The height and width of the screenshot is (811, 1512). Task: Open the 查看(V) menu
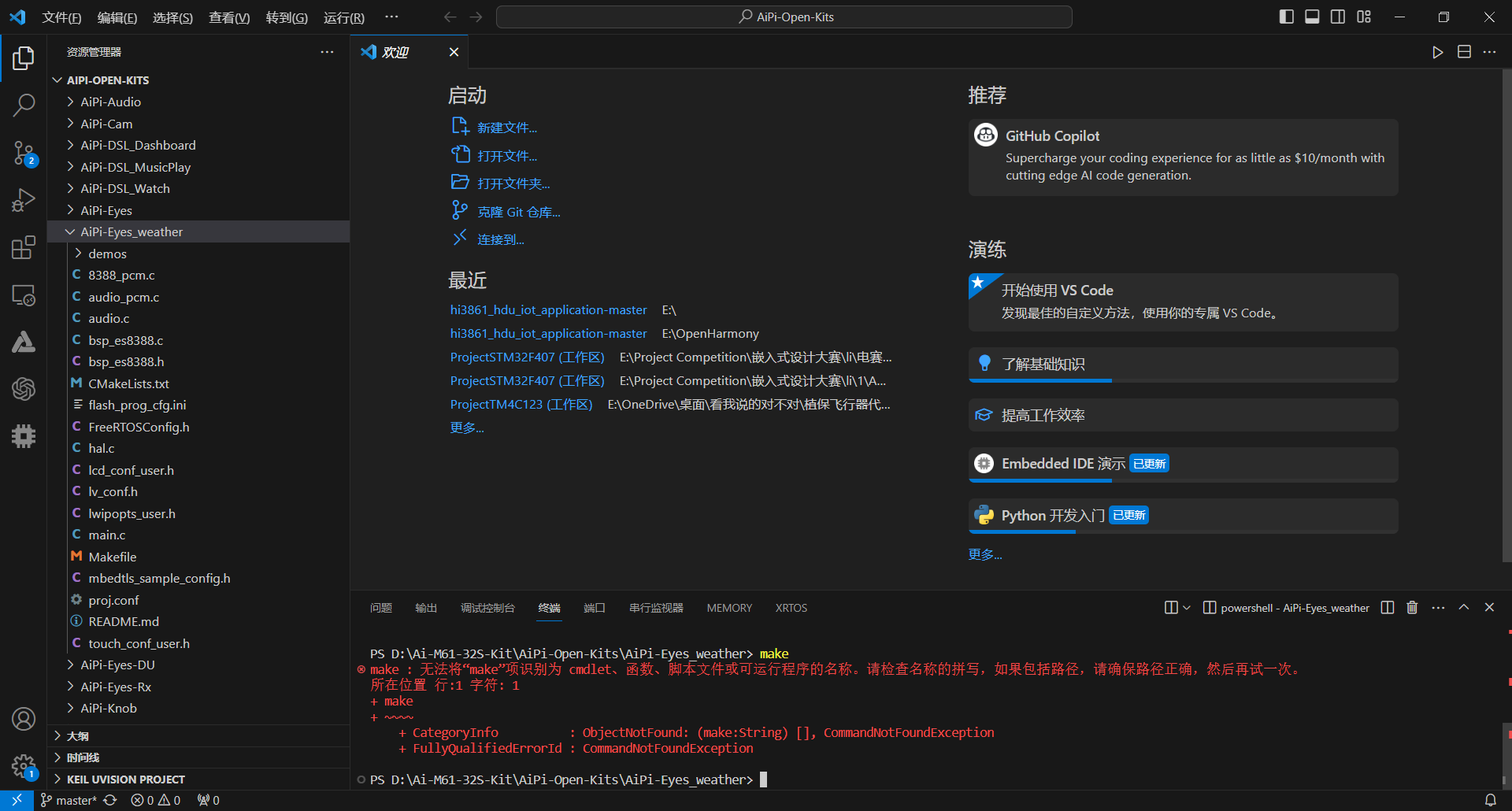point(229,17)
